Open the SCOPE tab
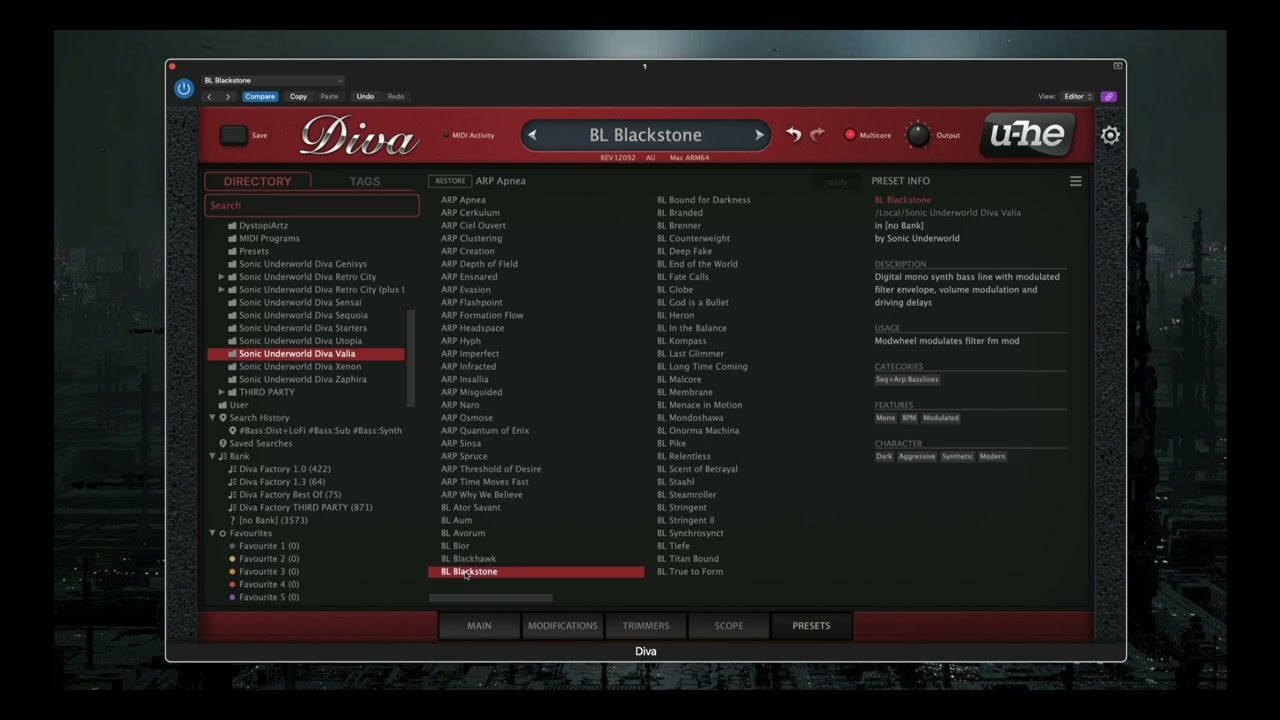This screenshot has height=720, width=1280. [729, 626]
